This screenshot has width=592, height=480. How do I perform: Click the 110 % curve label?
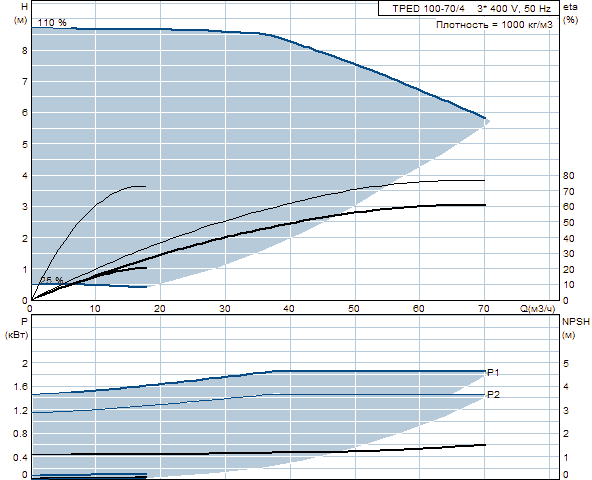(x=52, y=23)
